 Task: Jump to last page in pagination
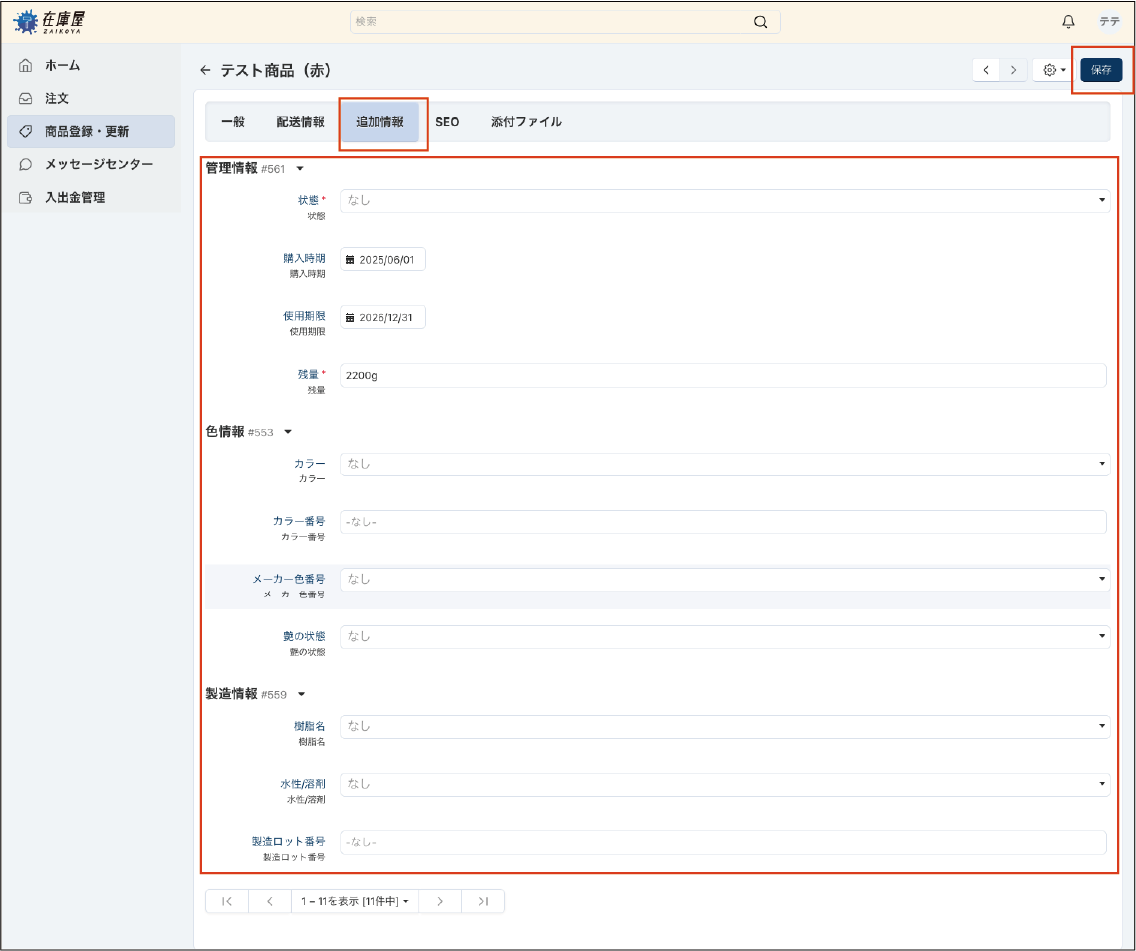point(483,901)
